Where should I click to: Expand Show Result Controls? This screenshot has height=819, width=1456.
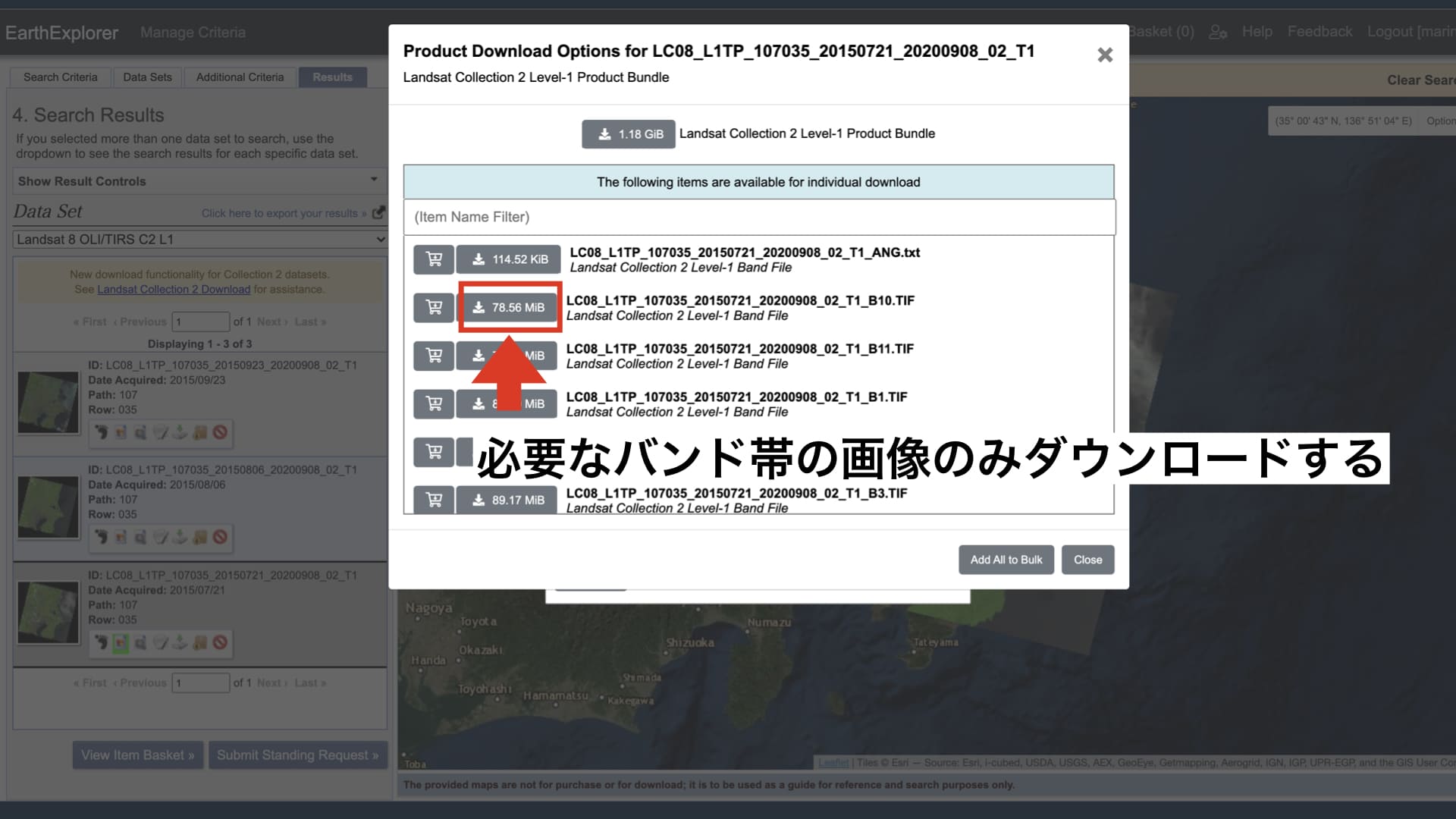click(198, 181)
